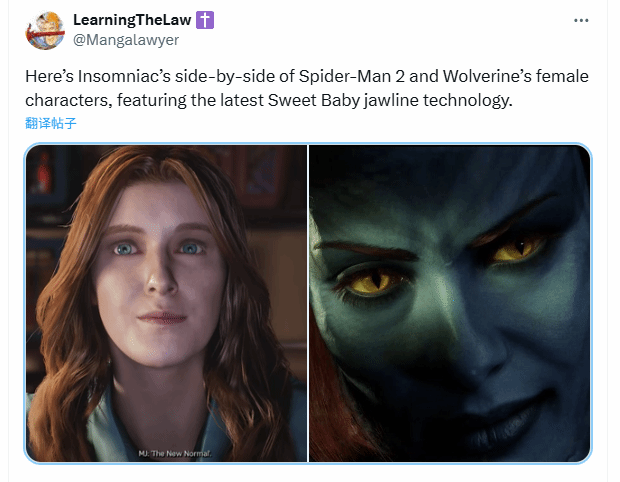
Task: Click the white divider between the two images
Action: (x=308, y=303)
